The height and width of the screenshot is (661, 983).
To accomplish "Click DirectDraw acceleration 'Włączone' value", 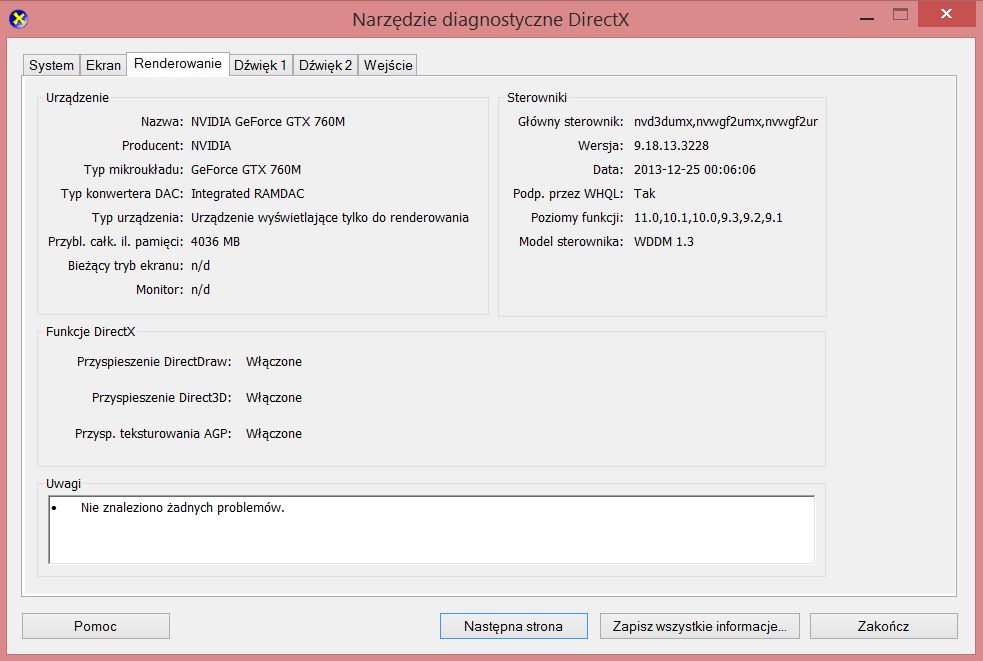I will point(274,362).
